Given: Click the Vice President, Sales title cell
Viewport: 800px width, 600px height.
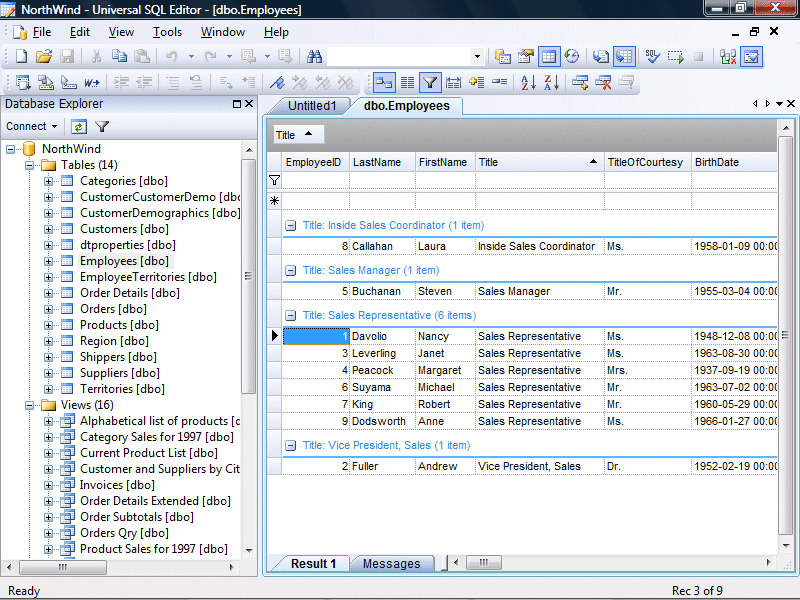Looking at the screenshot, I should coord(539,466).
